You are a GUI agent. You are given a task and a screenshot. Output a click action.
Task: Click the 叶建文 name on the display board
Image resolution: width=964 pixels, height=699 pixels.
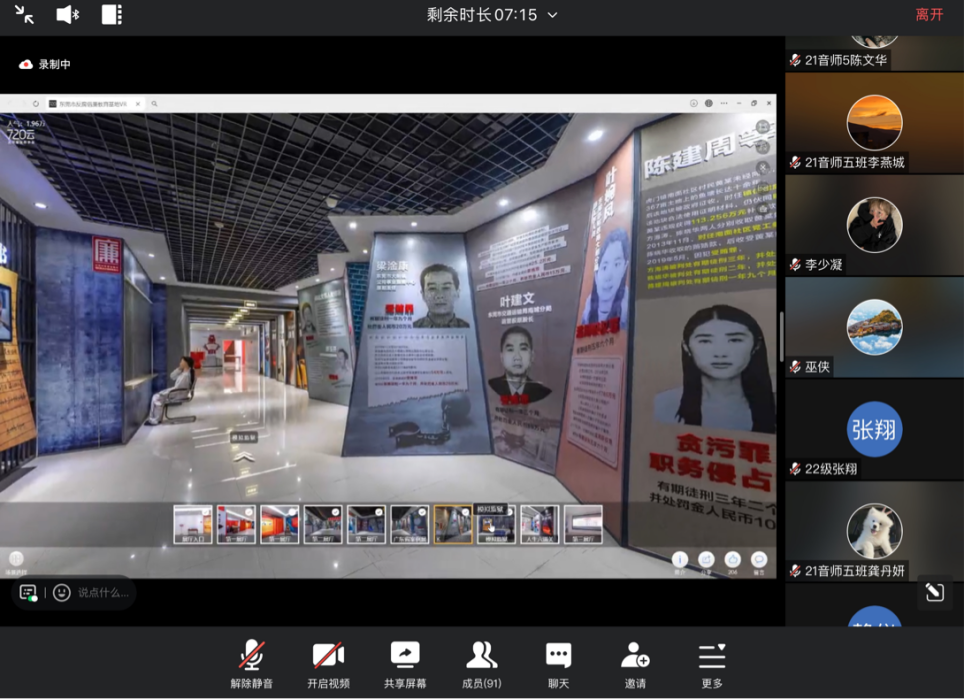pyautogui.click(x=516, y=300)
